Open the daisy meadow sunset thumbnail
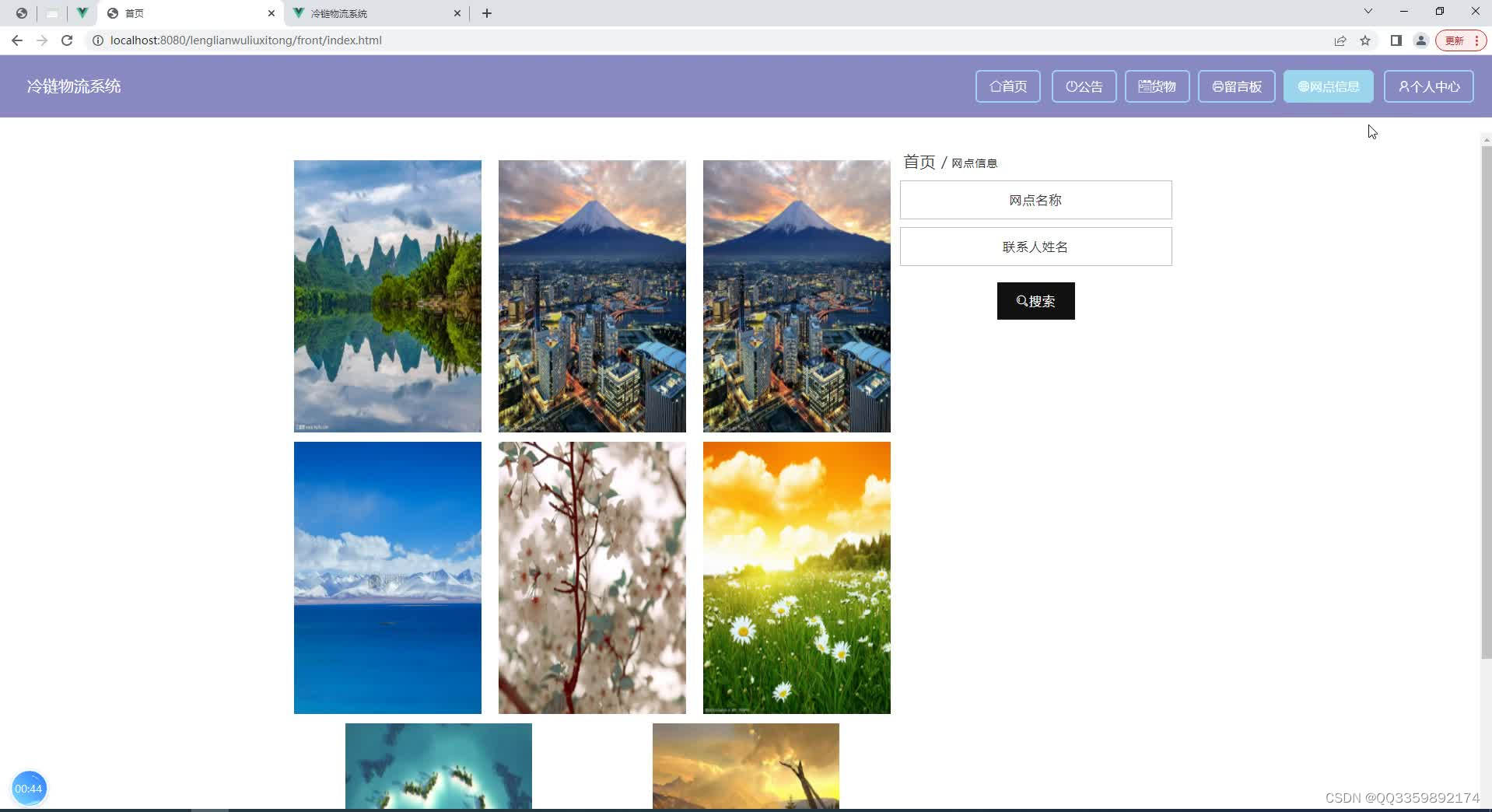The height and width of the screenshot is (812, 1492). tap(797, 578)
